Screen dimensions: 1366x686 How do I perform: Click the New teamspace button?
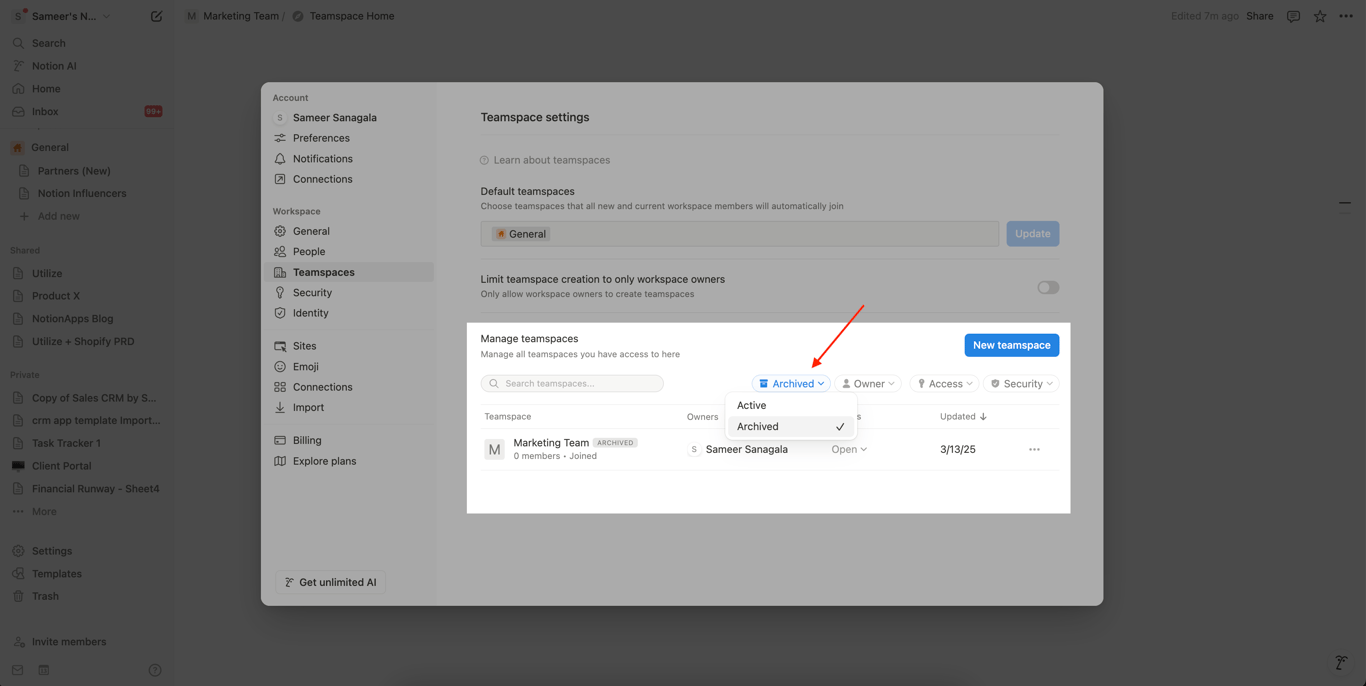[1011, 345]
